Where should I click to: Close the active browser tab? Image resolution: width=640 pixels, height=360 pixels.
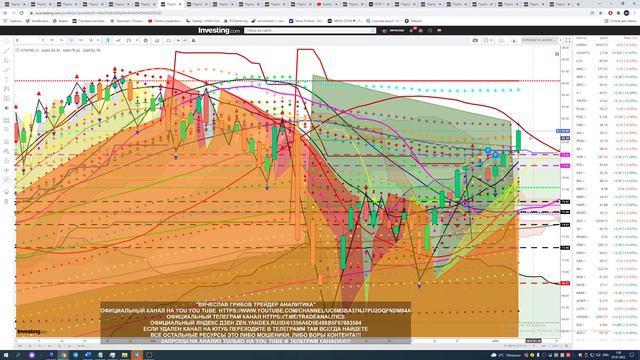coord(180,4)
